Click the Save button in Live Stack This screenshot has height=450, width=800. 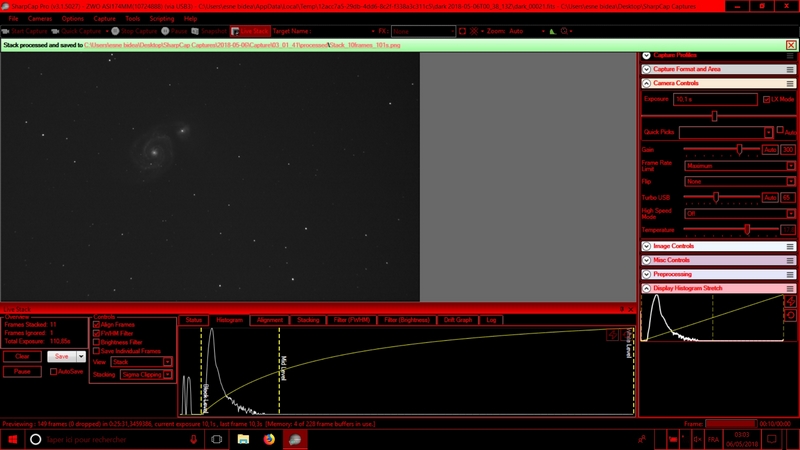(x=62, y=357)
